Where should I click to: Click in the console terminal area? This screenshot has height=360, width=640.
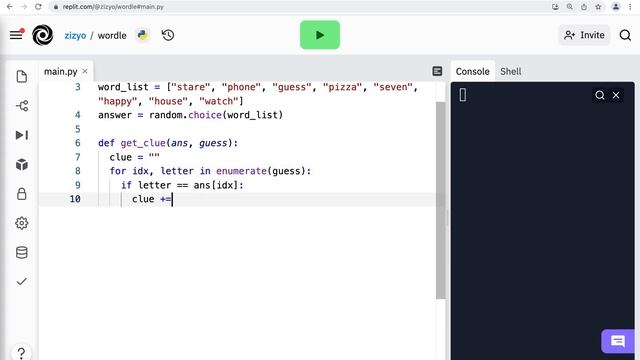click(x=542, y=220)
